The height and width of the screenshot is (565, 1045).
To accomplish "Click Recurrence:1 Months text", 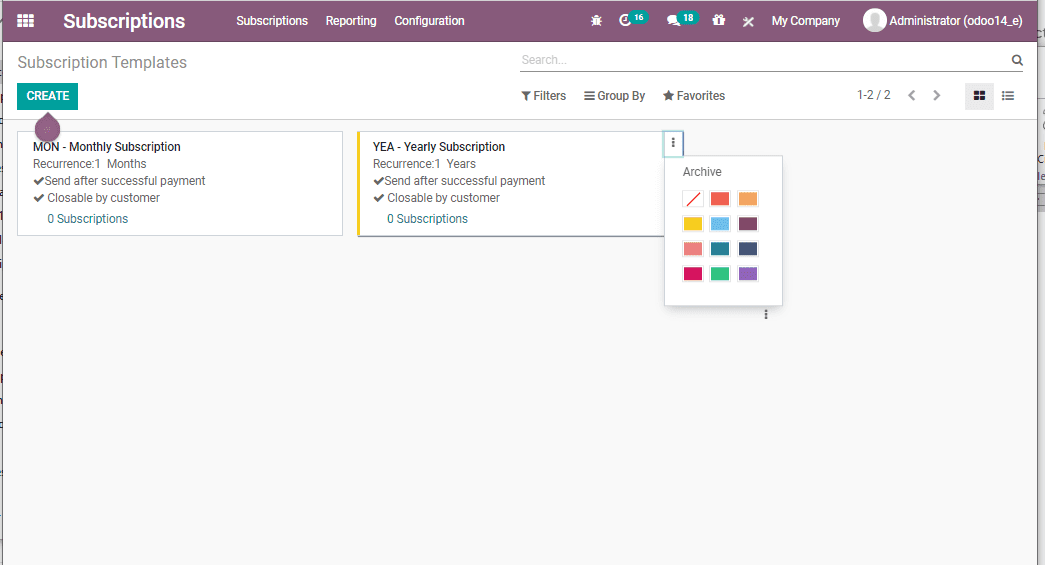I will click(x=89, y=164).
